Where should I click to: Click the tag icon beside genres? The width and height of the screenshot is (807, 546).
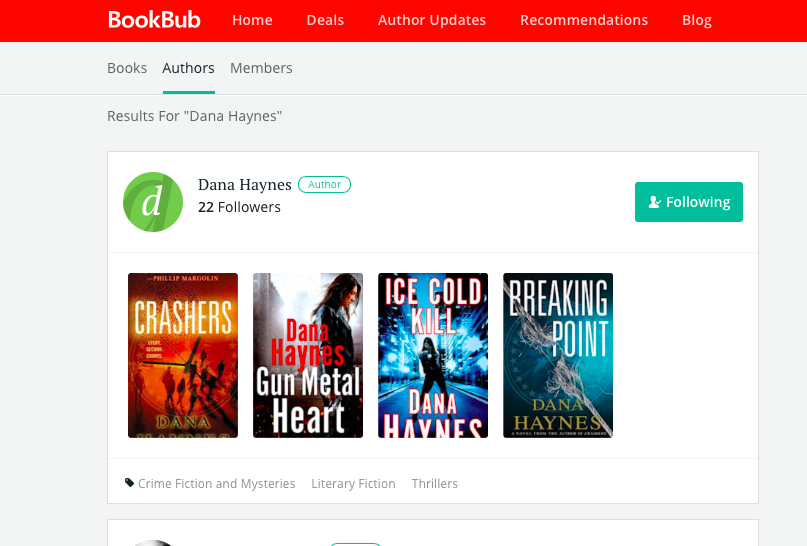[x=129, y=483]
